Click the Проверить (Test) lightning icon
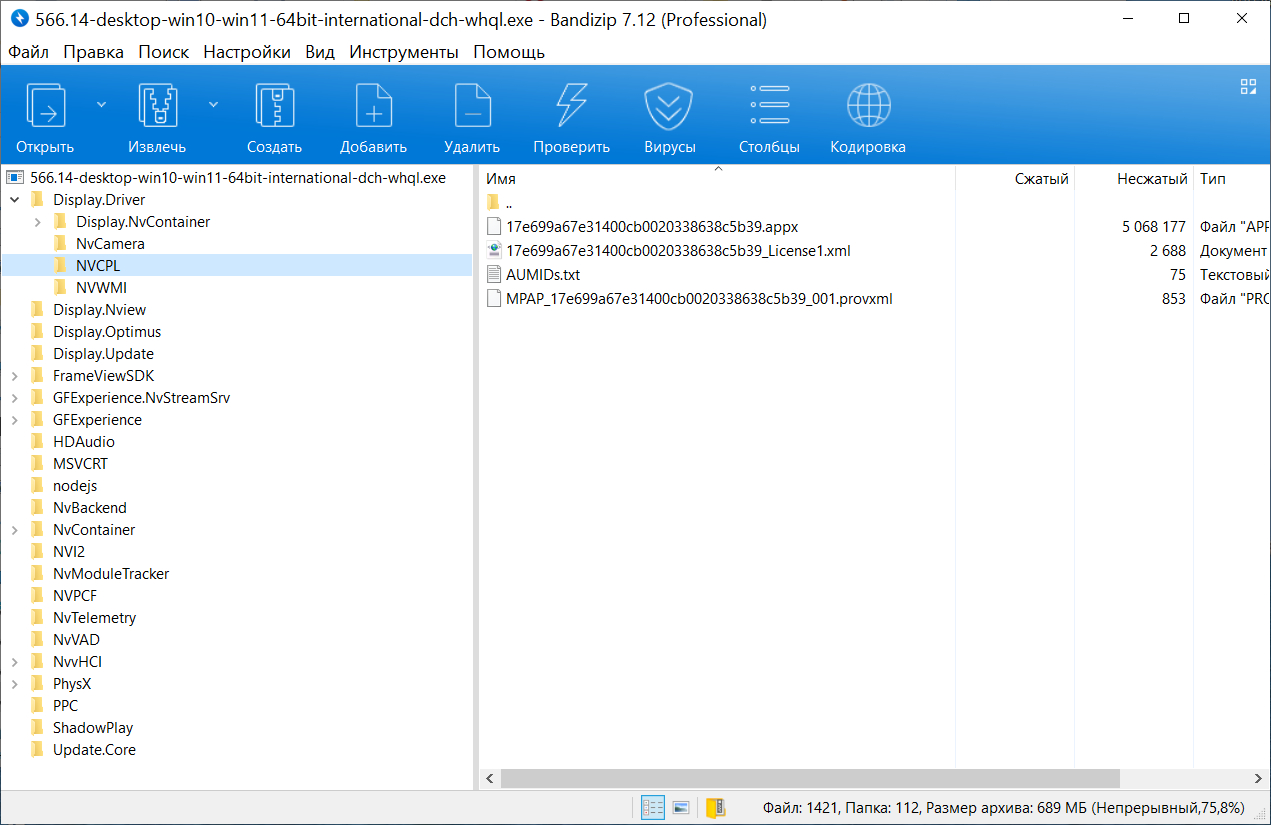Screen dimensions: 1271x825 pyautogui.click(x=571, y=104)
